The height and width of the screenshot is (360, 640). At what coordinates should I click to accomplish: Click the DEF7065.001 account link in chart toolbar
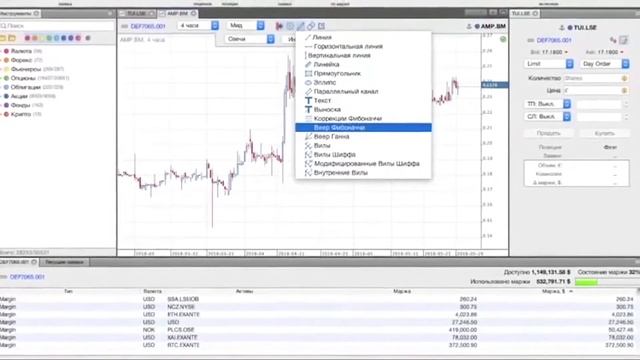pyautogui.click(x=148, y=26)
